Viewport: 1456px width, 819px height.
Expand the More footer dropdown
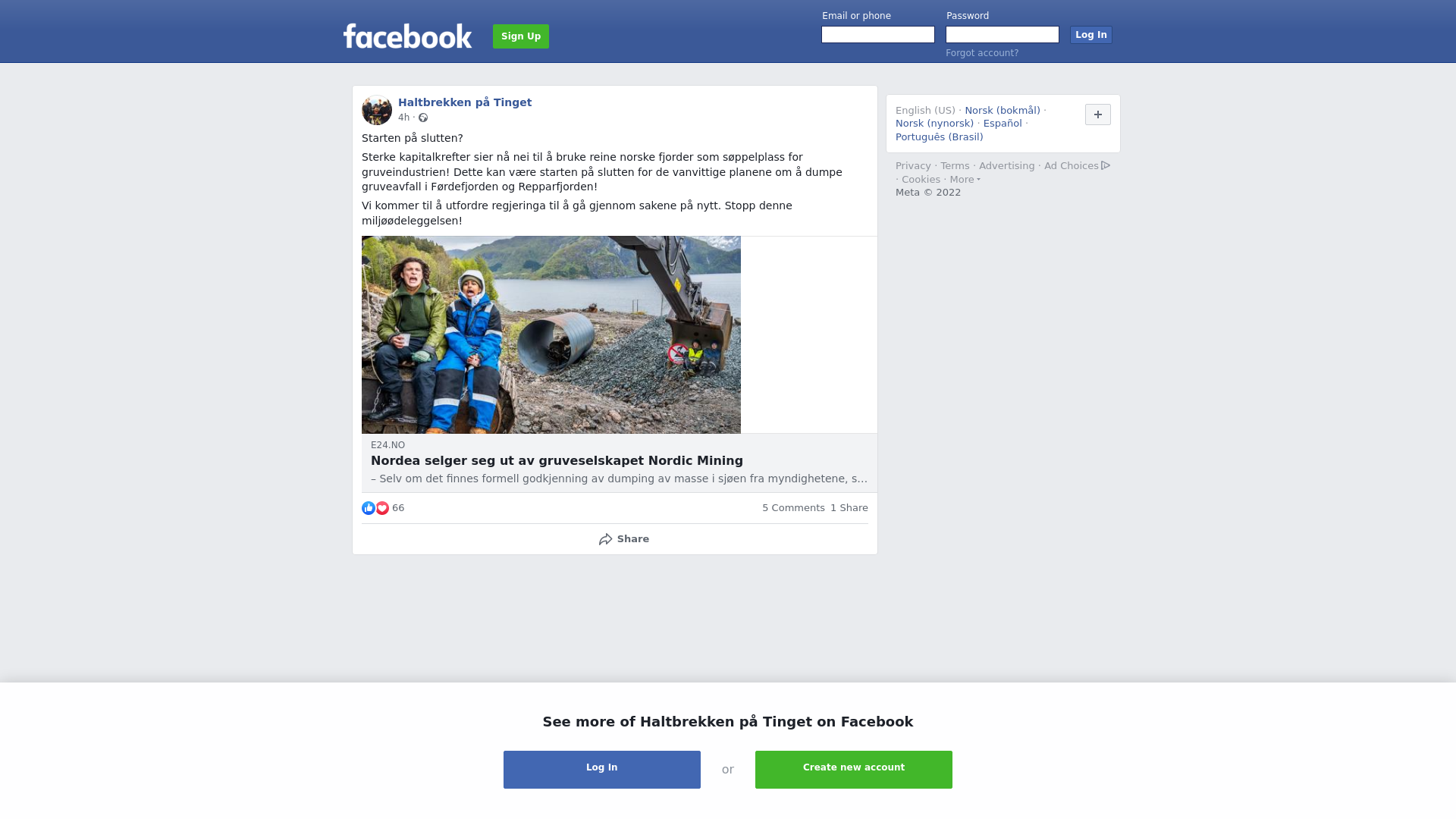coord(965,180)
